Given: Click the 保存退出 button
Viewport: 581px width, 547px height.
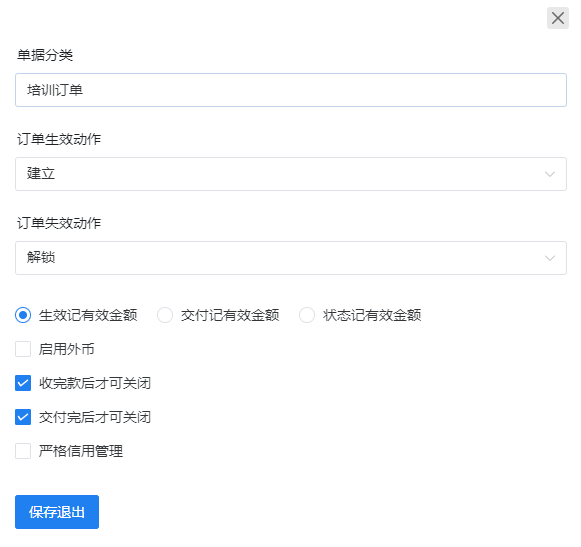Looking at the screenshot, I should 57,512.
